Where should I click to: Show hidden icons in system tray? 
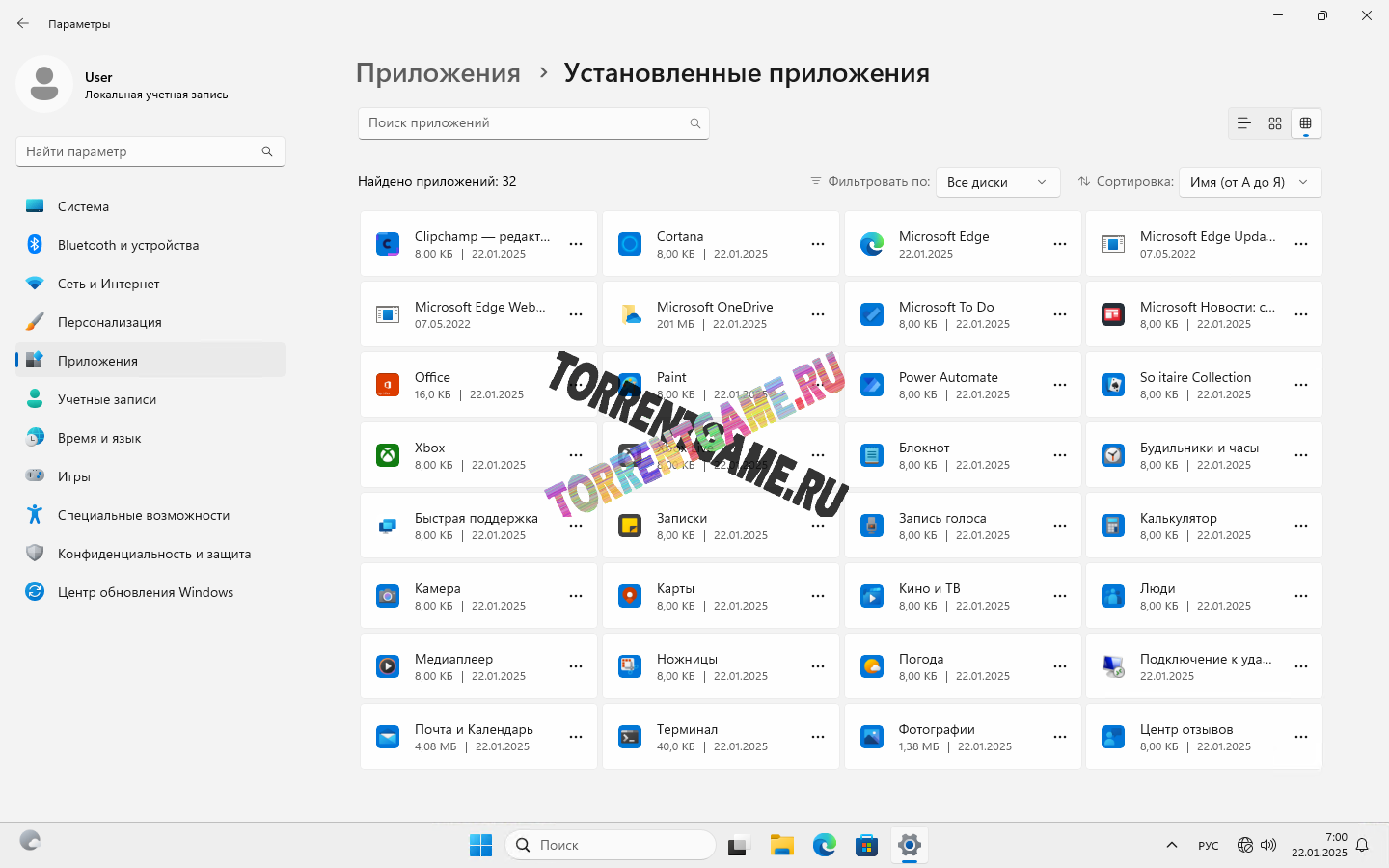coord(1172,846)
